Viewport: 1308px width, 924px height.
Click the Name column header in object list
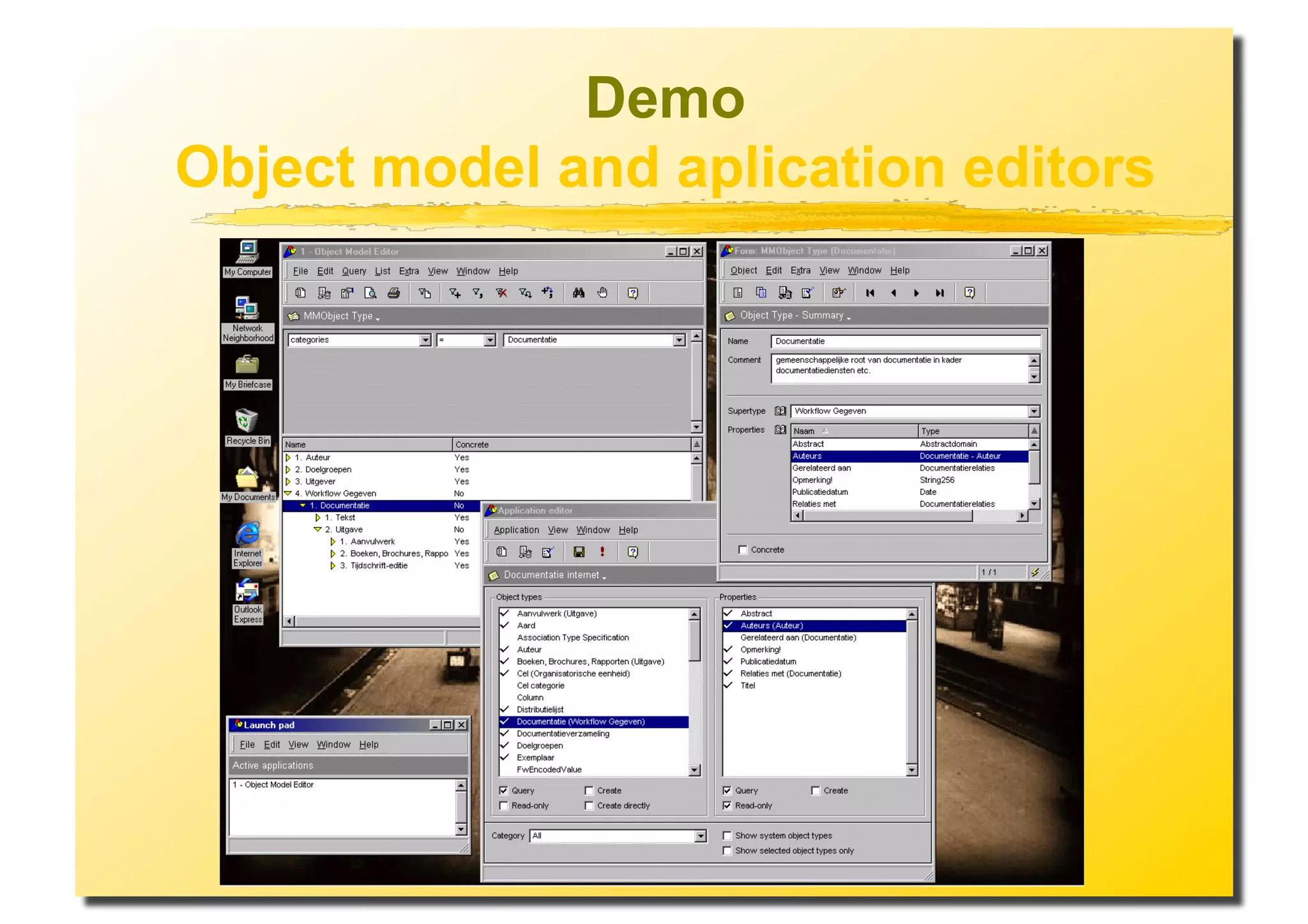pyautogui.click(x=368, y=445)
